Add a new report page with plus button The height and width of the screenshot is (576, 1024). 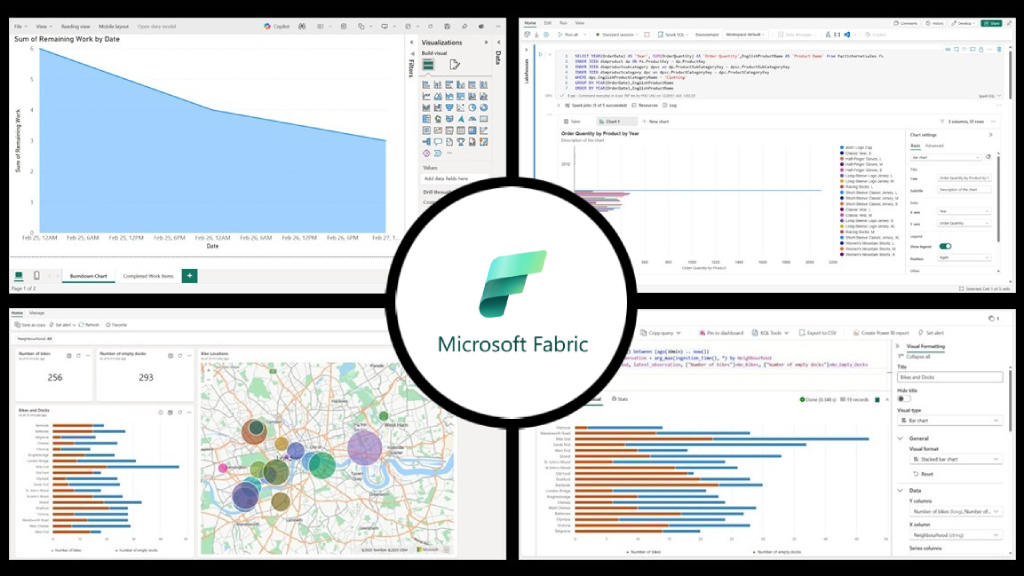click(x=189, y=276)
